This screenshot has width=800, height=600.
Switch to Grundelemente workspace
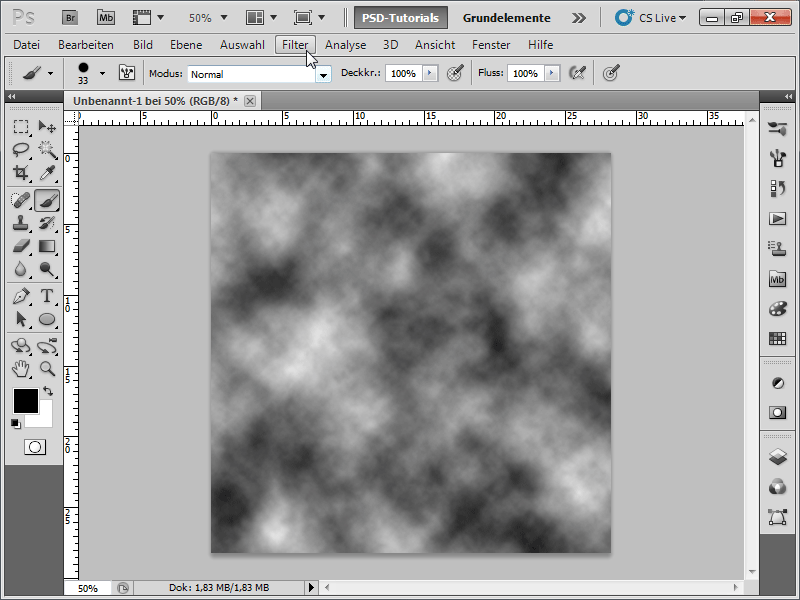tap(506, 18)
